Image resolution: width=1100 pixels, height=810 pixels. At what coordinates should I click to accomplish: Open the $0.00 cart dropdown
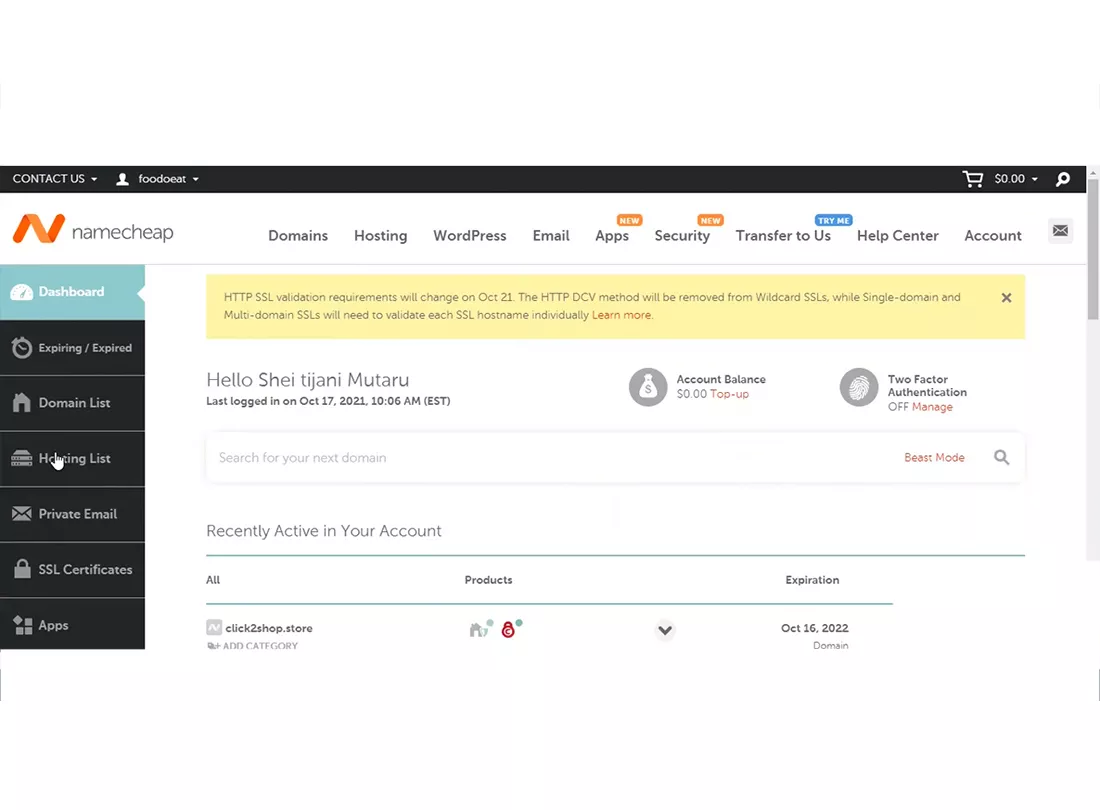click(1016, 179)
